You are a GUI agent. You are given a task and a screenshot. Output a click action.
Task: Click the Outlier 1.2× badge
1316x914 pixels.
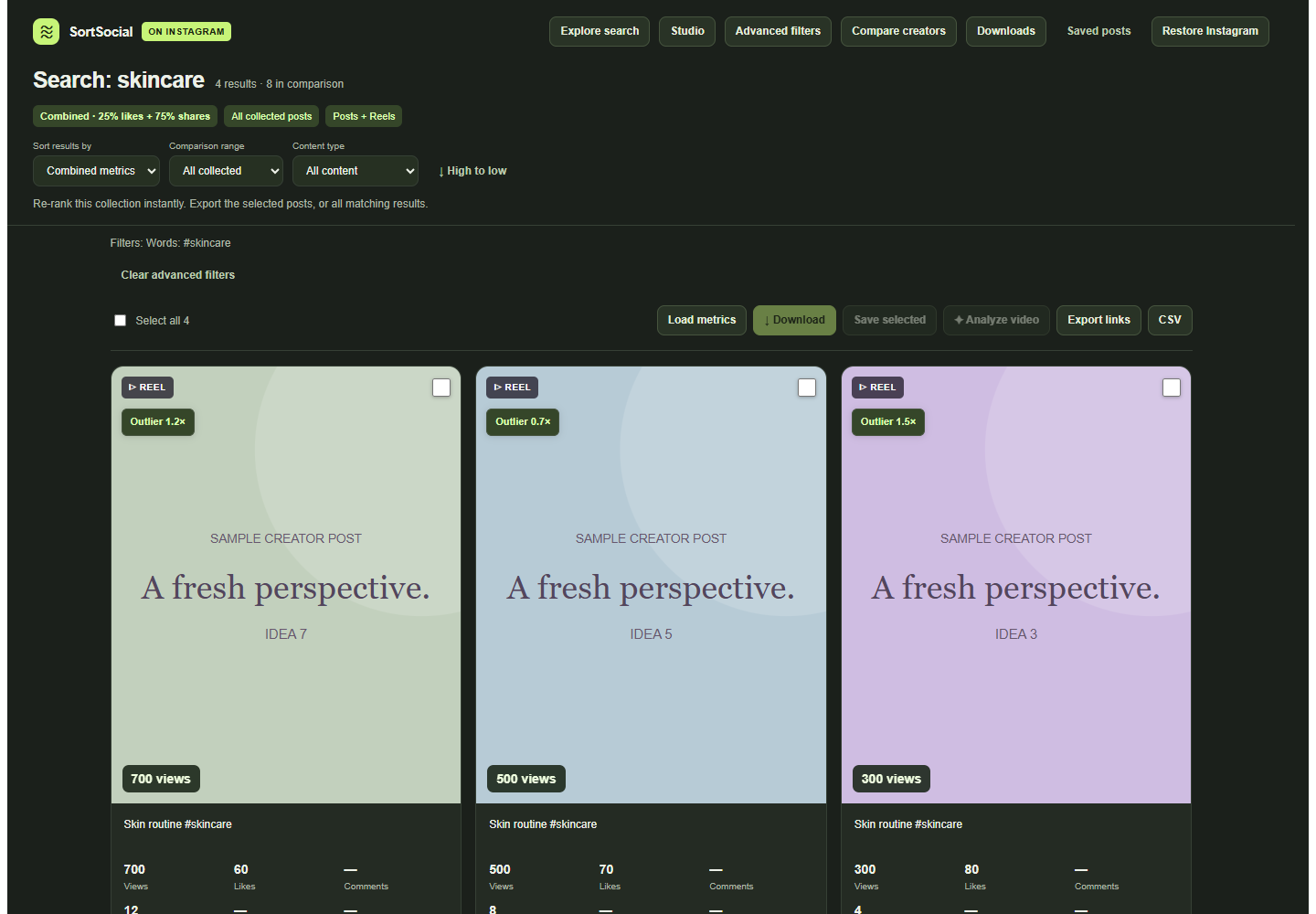pyautogui.click(x=158, y=421)
